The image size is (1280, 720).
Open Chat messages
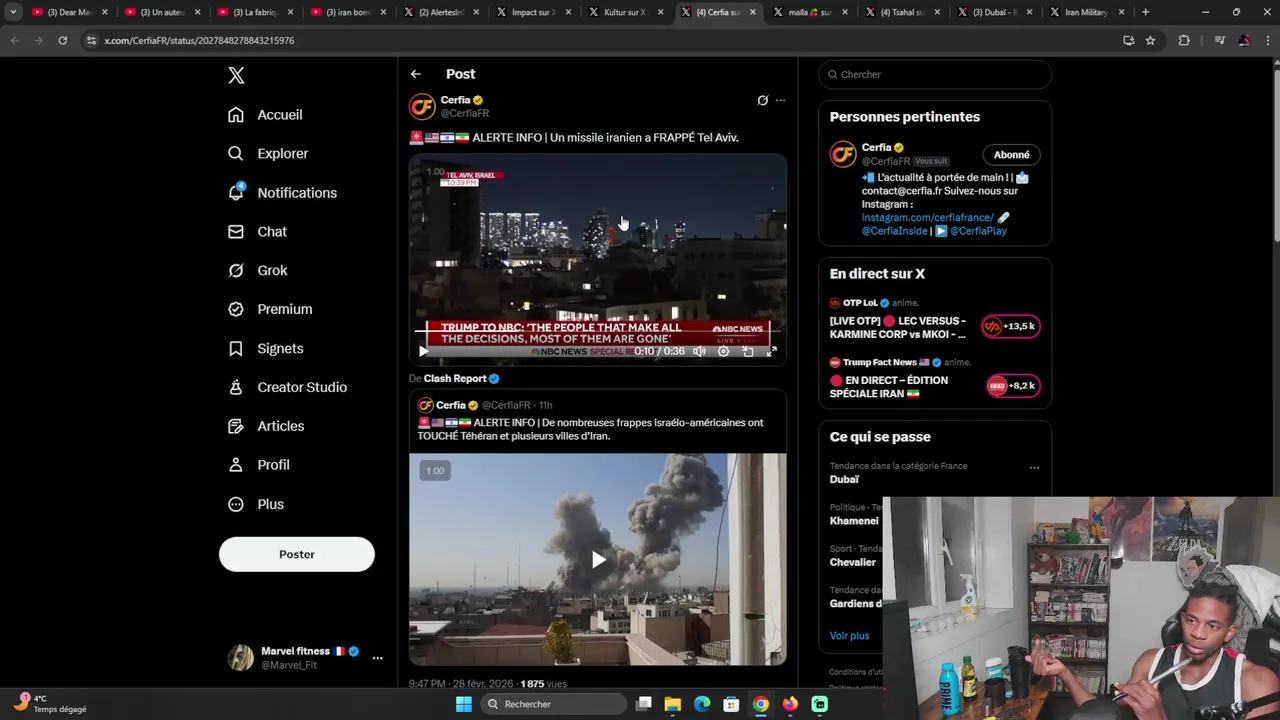pos(257,232)
